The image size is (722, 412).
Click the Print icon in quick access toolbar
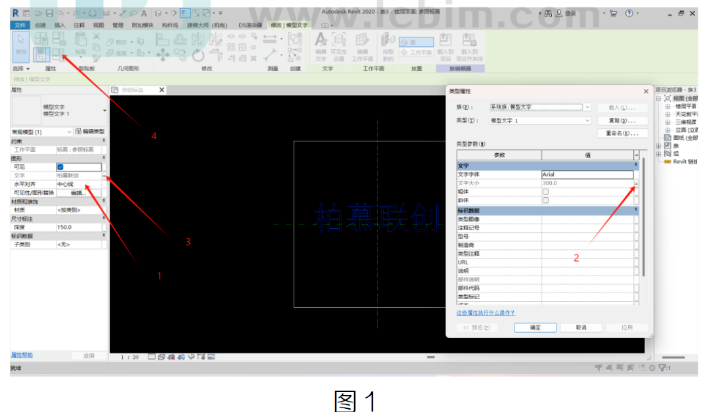[93, 13]
